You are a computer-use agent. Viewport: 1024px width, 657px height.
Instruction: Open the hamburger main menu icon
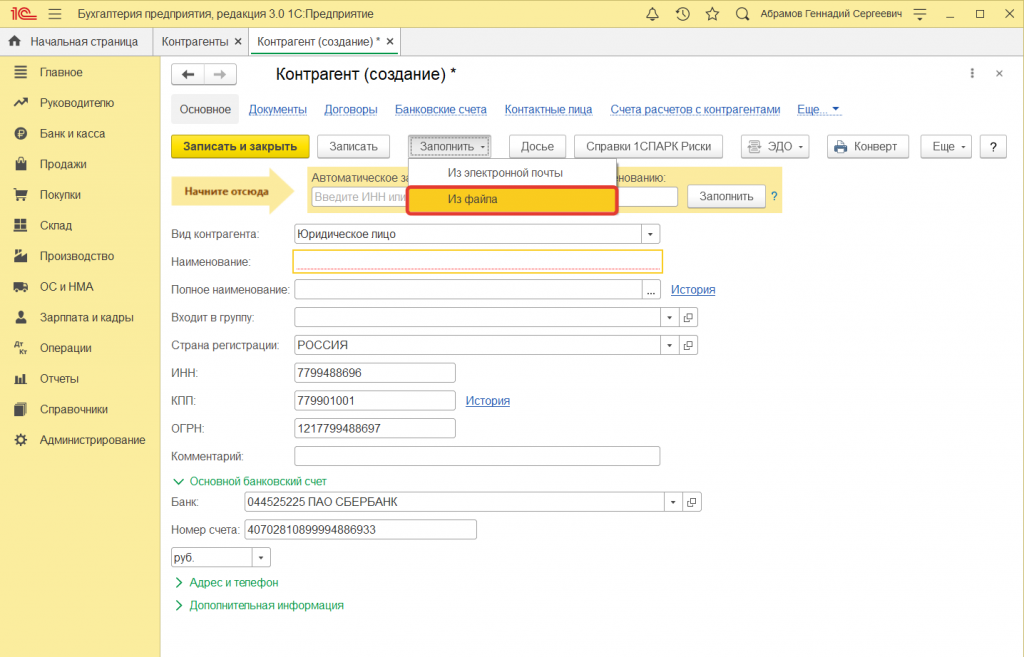(x=54, y=14)
